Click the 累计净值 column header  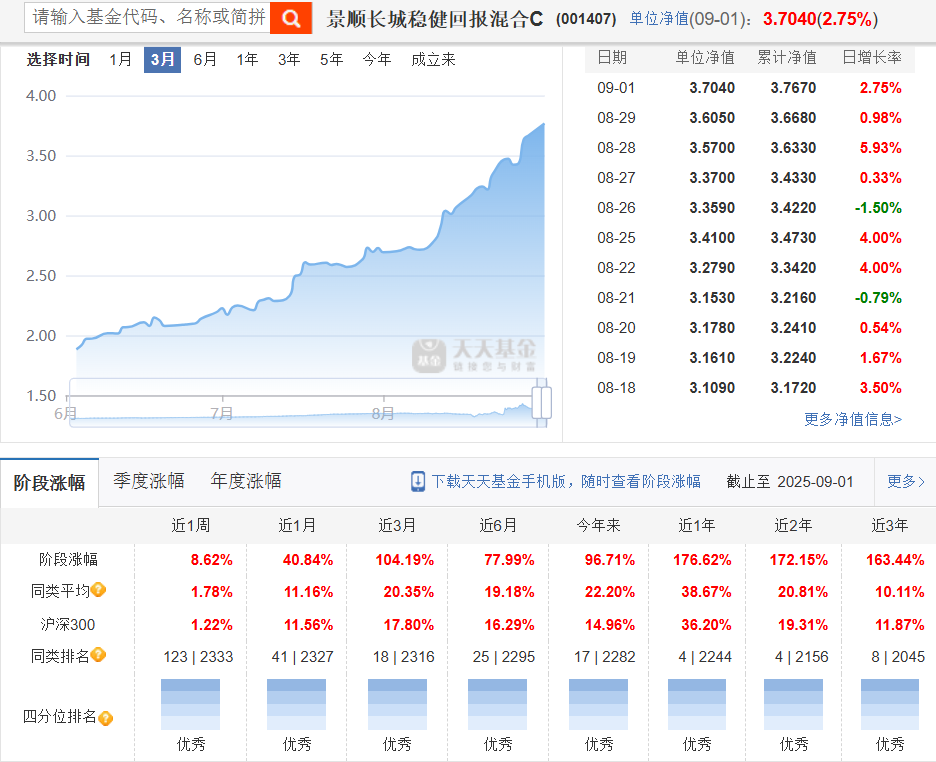787,57
